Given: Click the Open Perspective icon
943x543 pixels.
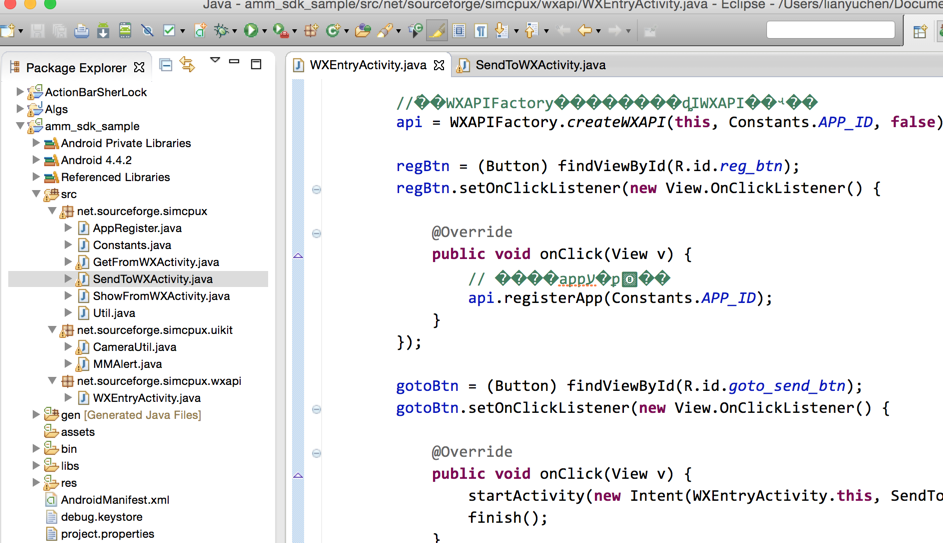Looking at the screenshot, I should click(920, 31).
